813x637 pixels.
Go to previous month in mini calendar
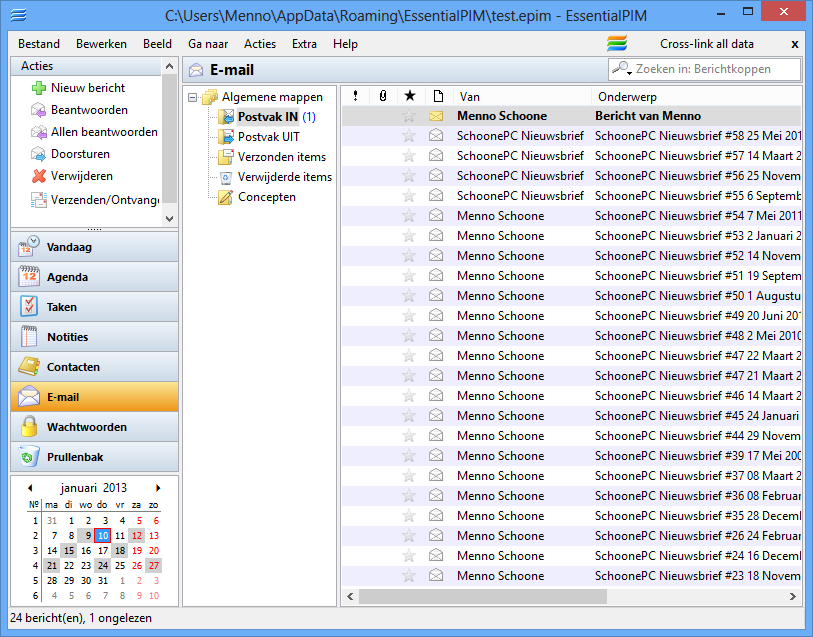pos(30,488)
